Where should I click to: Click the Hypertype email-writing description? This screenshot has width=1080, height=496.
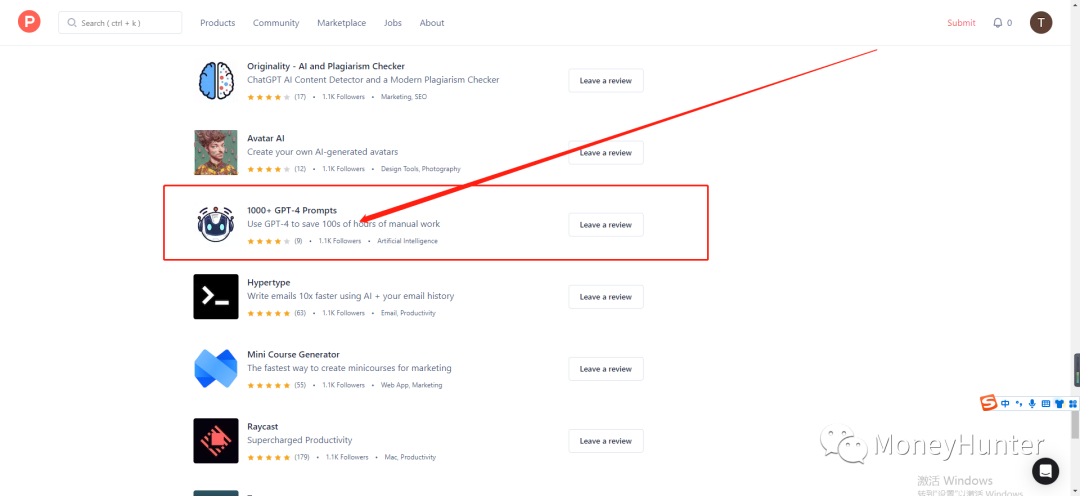pos(351,296)
